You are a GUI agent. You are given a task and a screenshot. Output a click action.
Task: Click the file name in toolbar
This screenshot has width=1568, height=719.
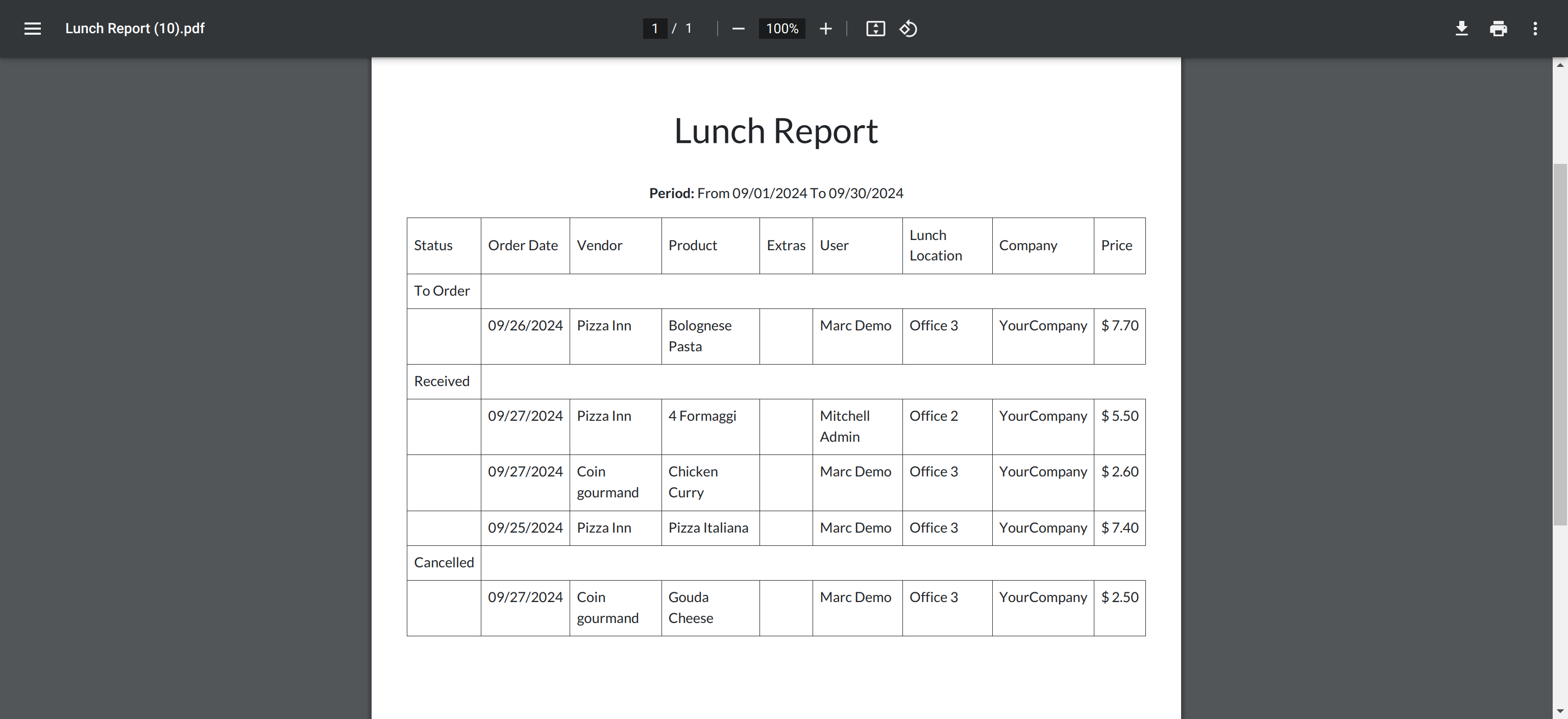[135, 29]
